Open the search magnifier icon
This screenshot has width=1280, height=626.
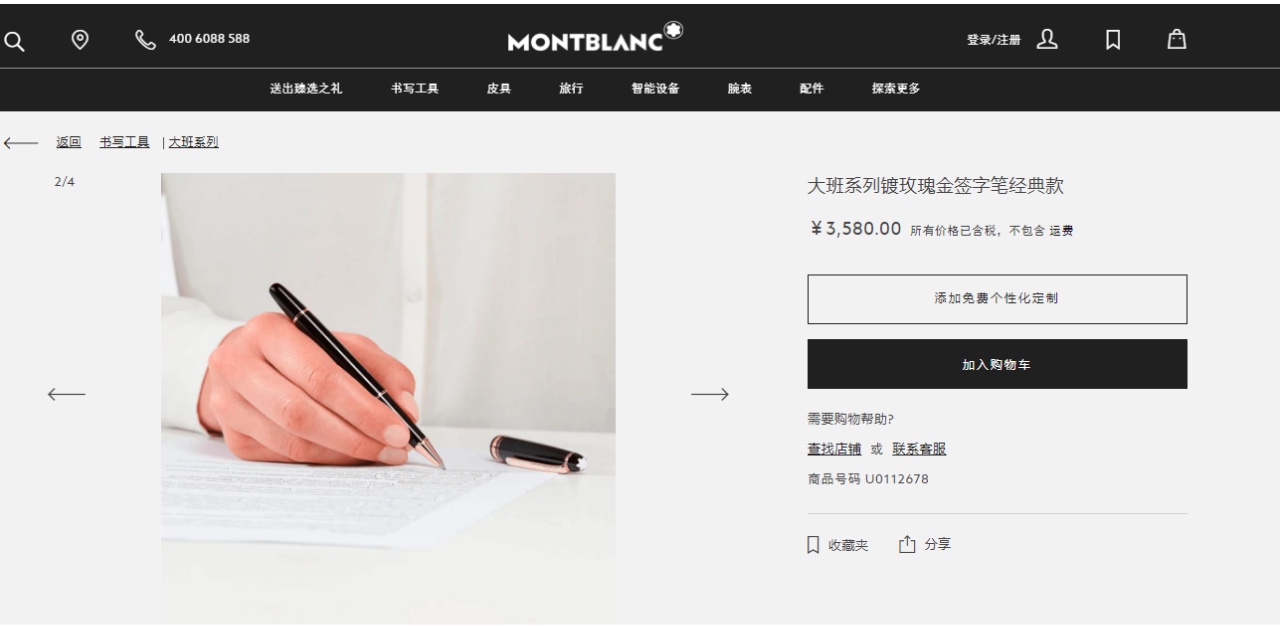13,39
